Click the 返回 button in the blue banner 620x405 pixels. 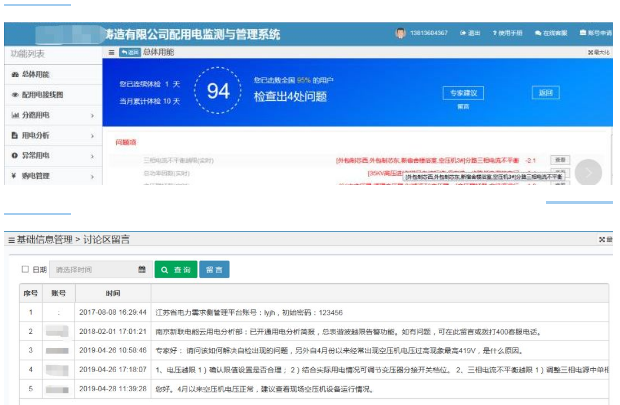pos(545,92)
